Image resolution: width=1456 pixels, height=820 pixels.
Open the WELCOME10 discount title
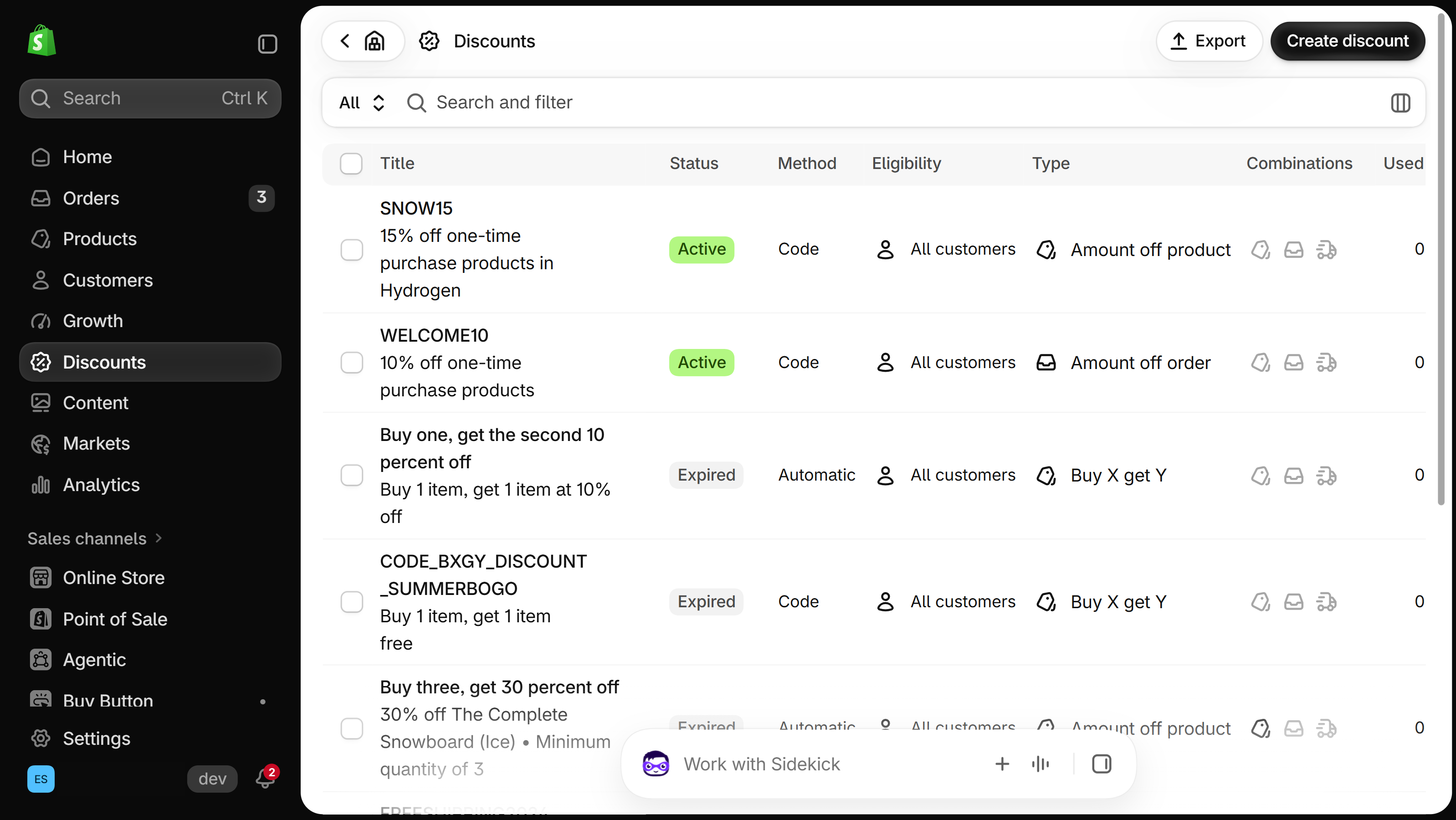[x=434, y=335]
